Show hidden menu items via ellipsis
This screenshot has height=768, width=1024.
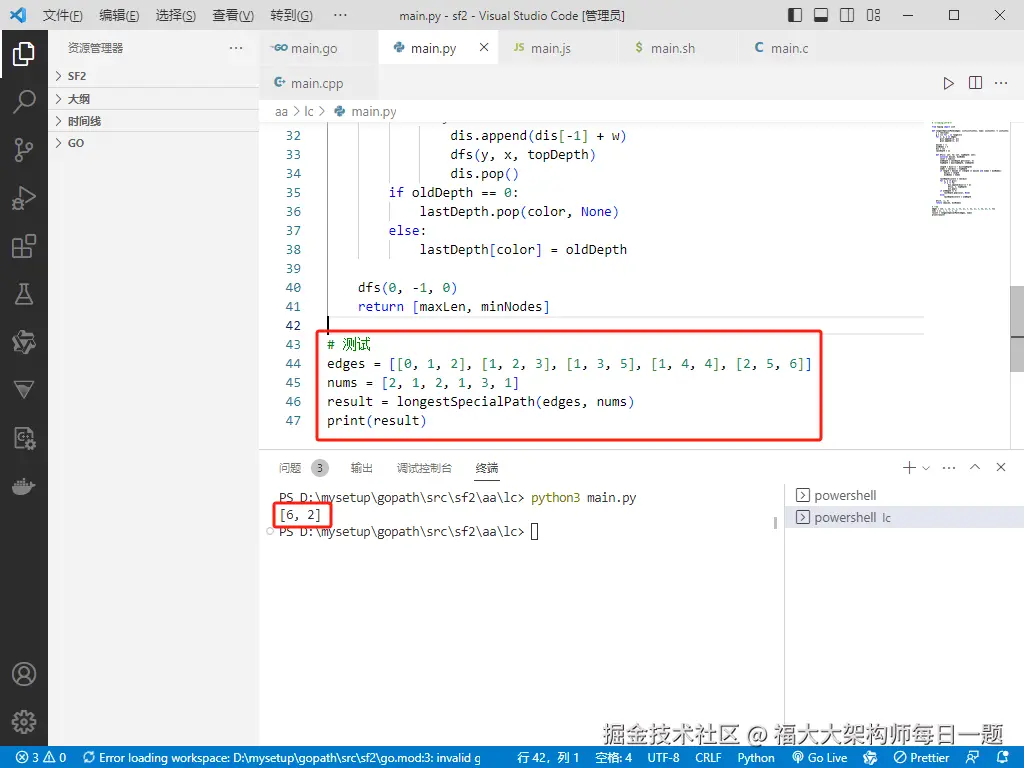340,15
